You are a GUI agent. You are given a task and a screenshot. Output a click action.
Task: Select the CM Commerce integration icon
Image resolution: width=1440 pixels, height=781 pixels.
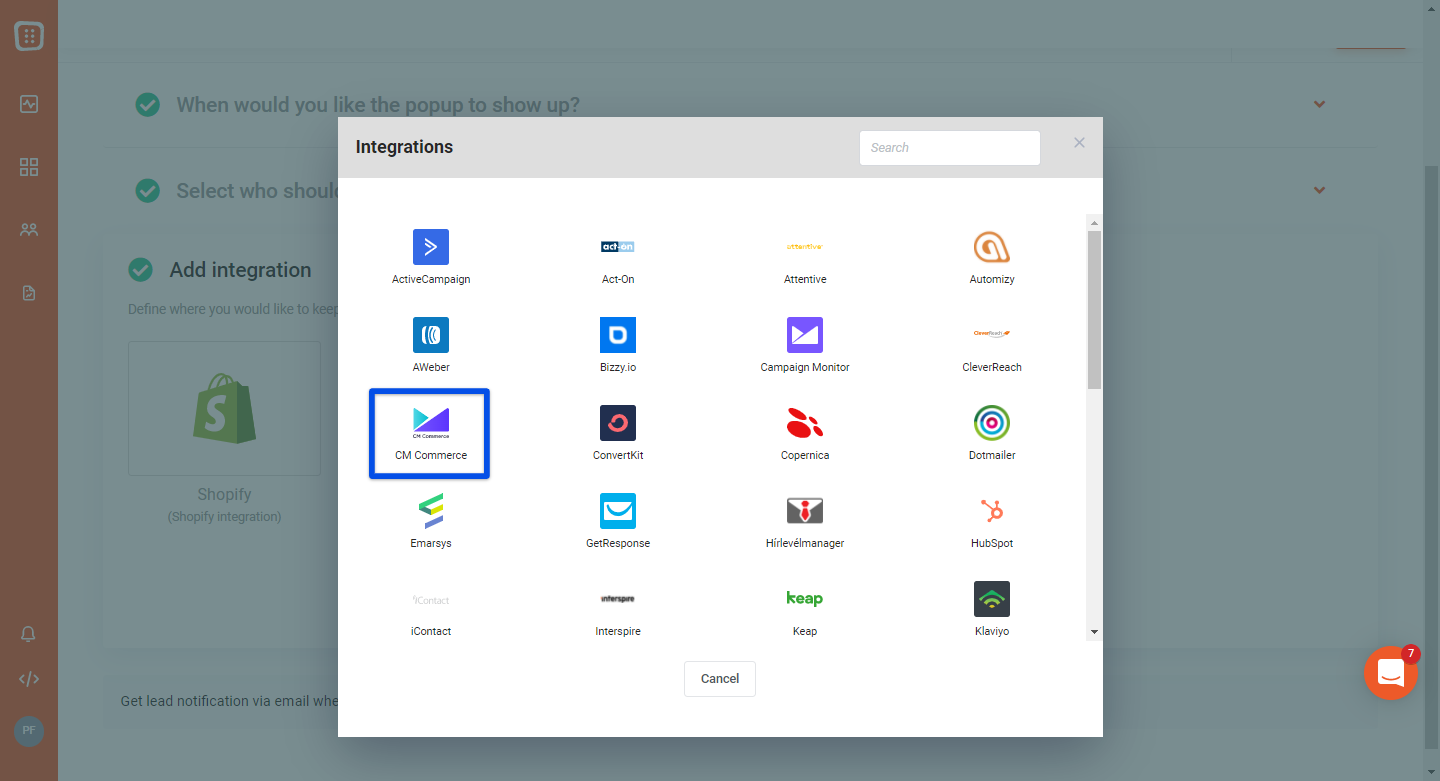pyautogui.click(x=431, y=423)
